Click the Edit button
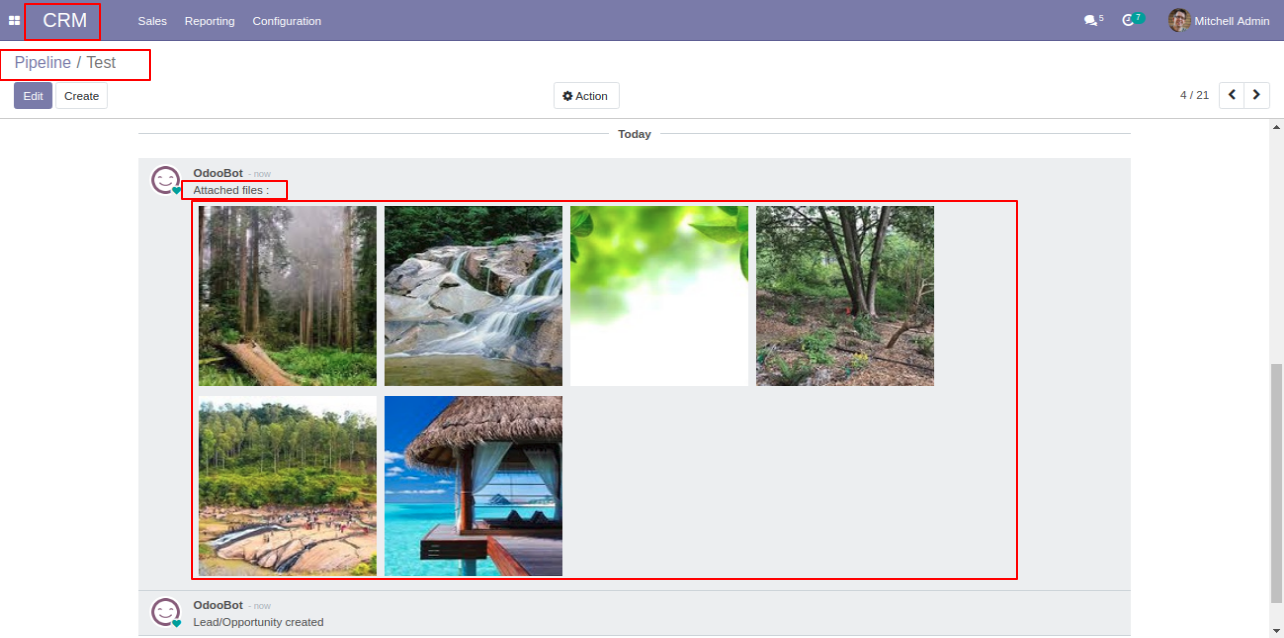Image resolution: width=1284 pixels, height=638 pixels. 33,96
